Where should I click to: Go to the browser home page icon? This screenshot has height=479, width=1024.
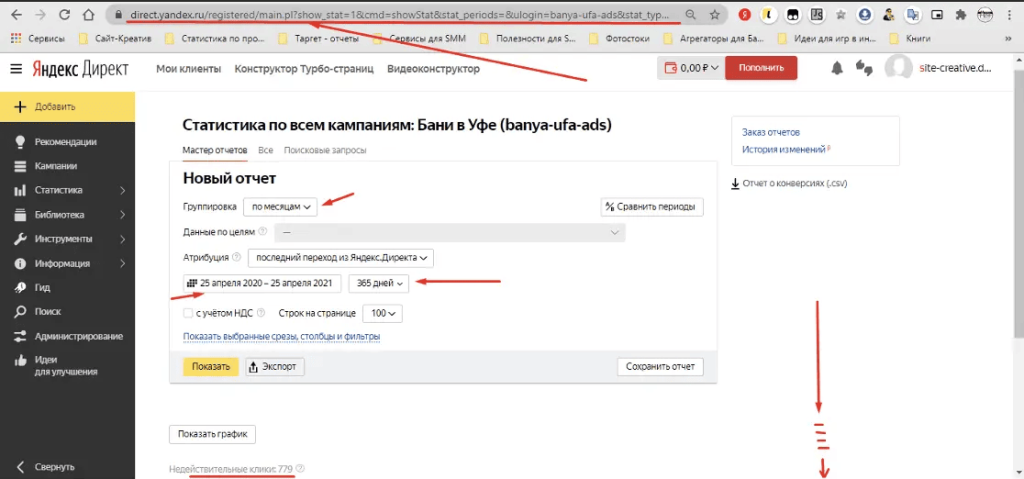click(x=89, y=14)
